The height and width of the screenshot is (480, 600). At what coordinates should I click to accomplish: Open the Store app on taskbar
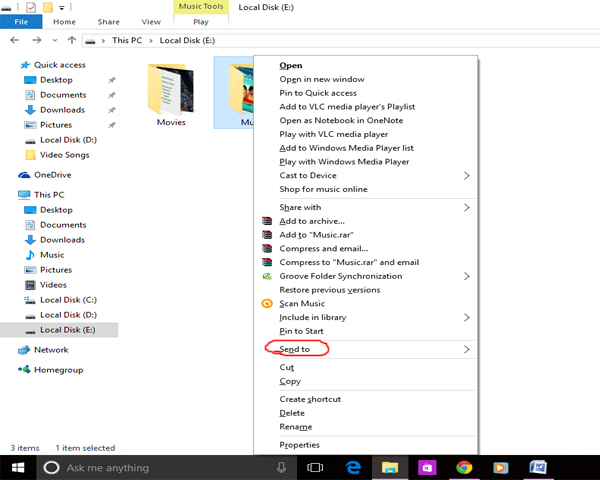(427, 467)
